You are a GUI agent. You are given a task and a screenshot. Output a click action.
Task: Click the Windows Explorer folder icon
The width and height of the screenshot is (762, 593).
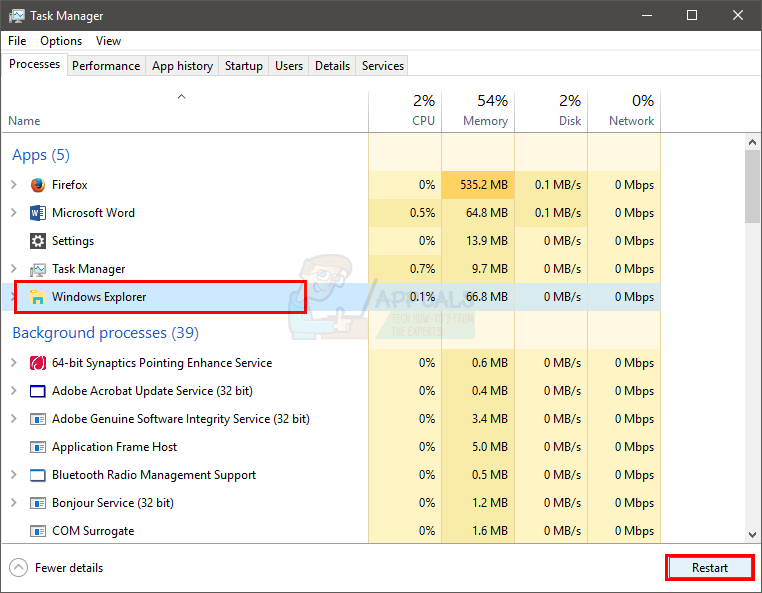38,297
